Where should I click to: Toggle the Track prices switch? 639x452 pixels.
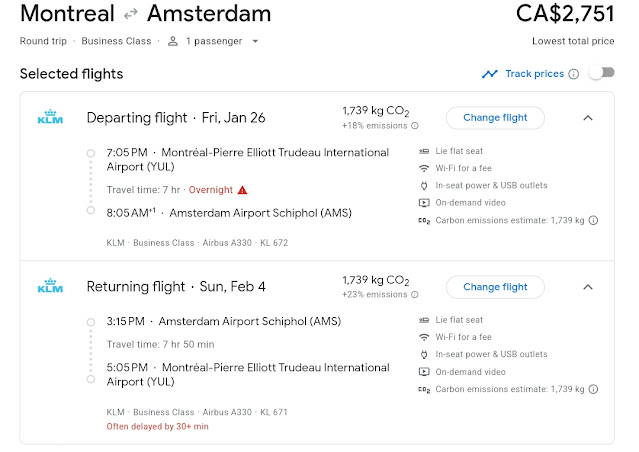coord(600,73)
